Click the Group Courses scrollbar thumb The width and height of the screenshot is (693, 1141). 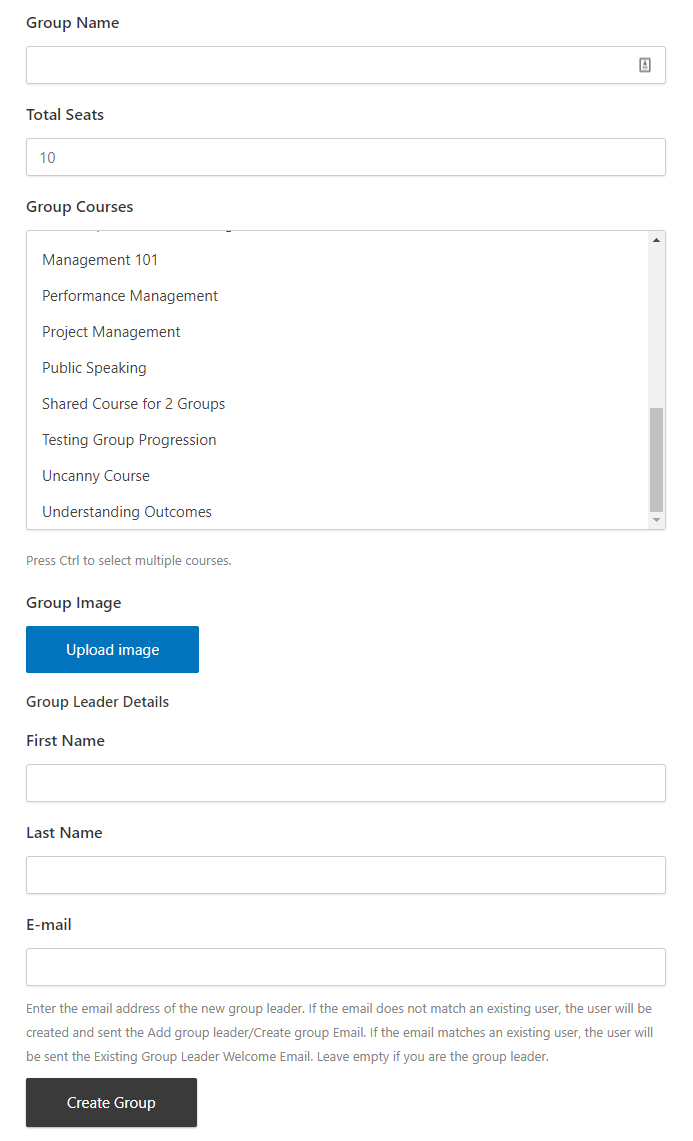(x=656, y=460)
